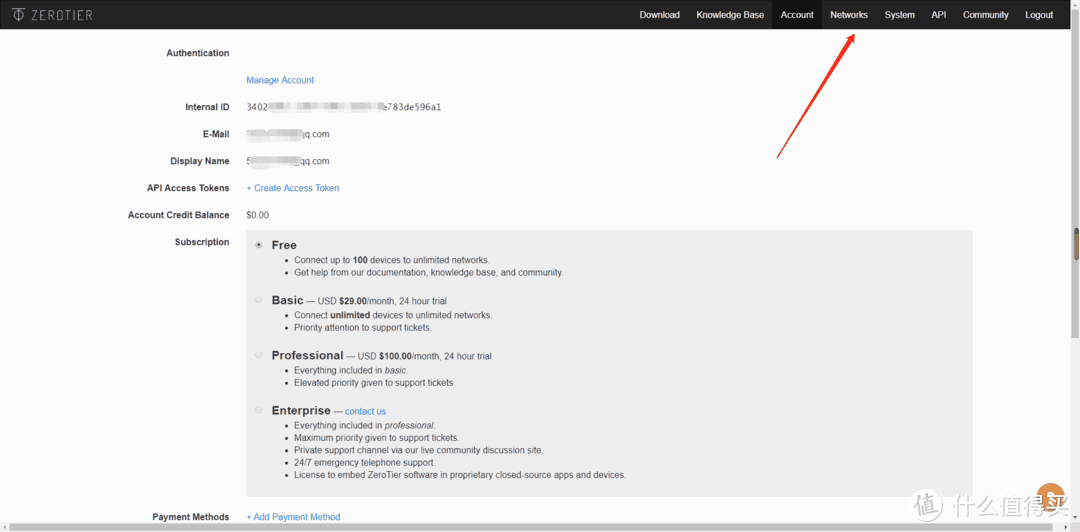Open the Enterprise contact us link
The image size is (1080, 532).
pos(365,411)
